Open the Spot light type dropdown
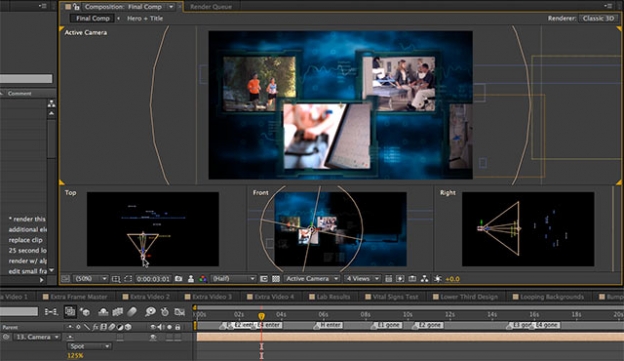 pos(89,346)
